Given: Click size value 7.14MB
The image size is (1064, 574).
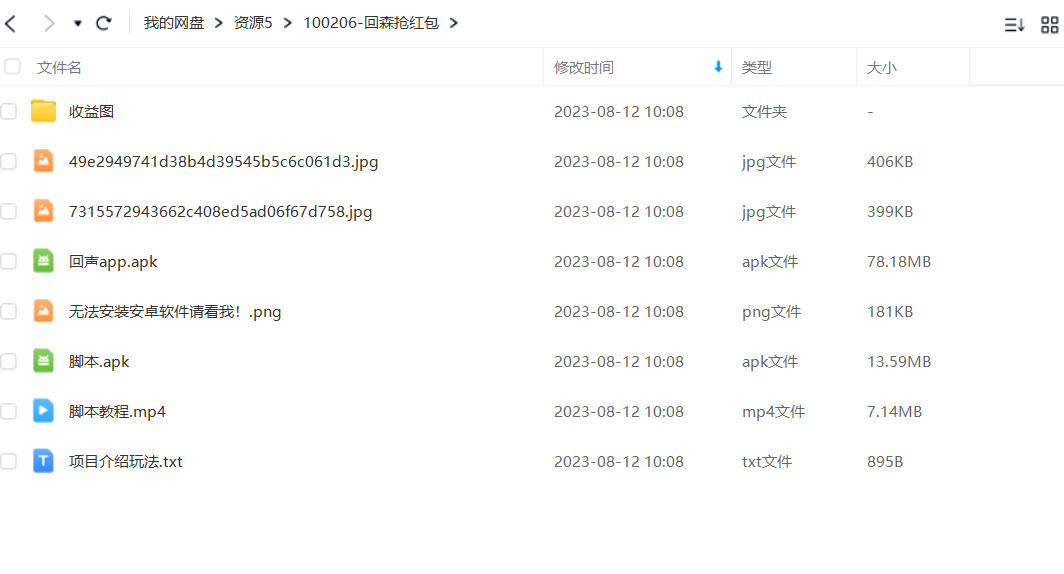Looking at the screenshot, I should pos(894,412).
